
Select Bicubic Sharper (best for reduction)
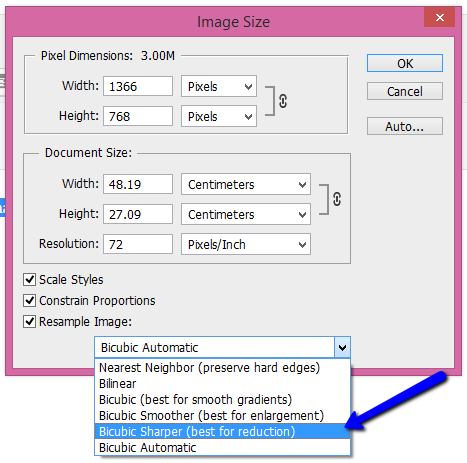point(222,431)
